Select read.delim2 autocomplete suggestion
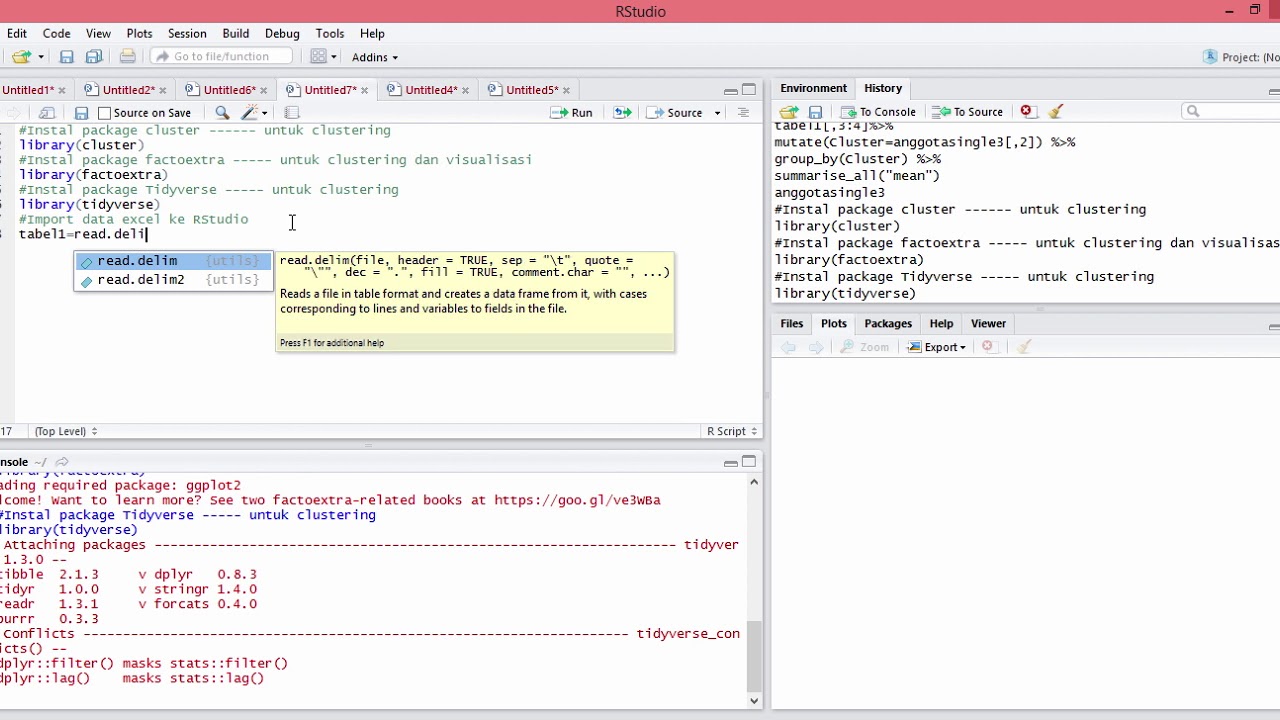1280x720 pixels. 172,280
